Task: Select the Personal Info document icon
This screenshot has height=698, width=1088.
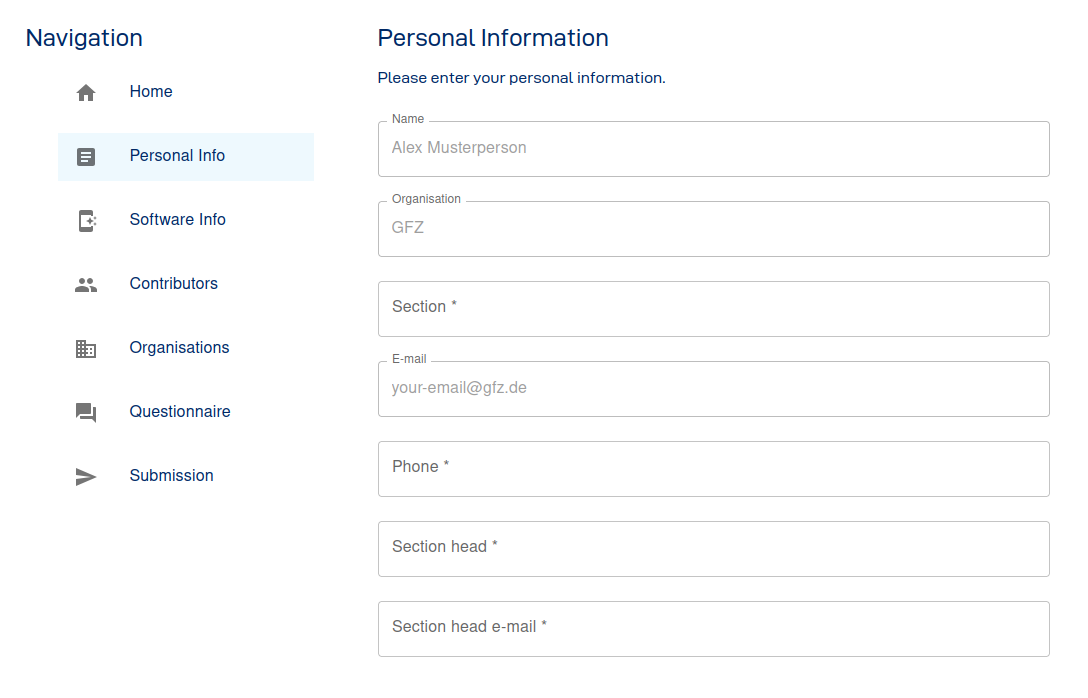Action: click(86, 156)
